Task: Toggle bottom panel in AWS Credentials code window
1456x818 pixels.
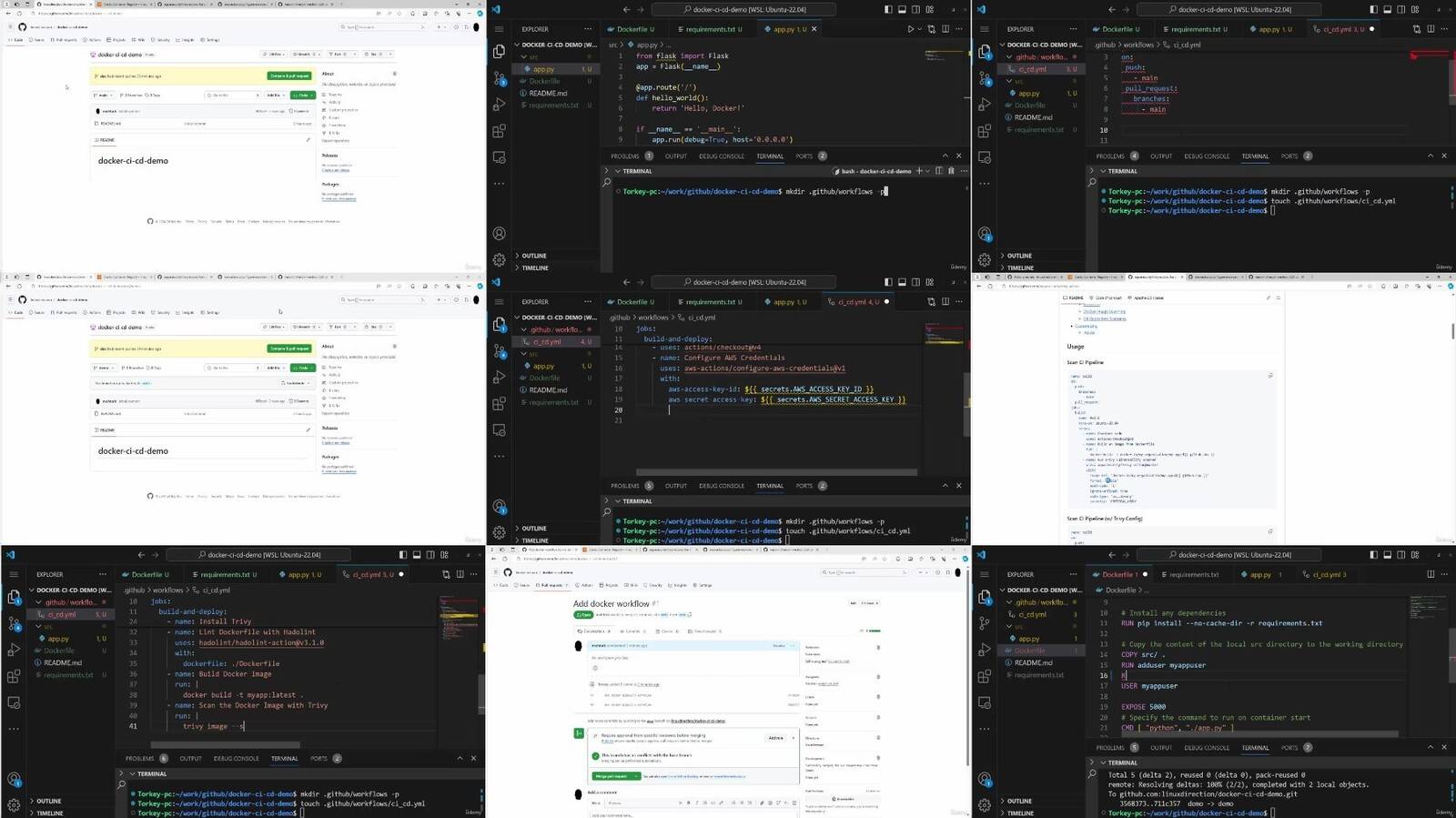Action: click(902, 281)
